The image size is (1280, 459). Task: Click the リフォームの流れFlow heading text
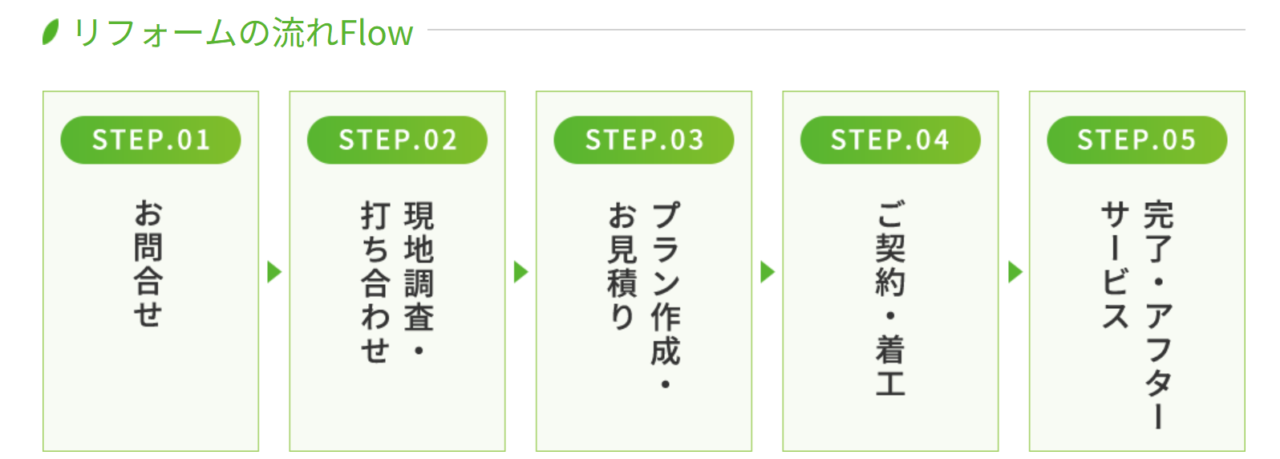243,33
